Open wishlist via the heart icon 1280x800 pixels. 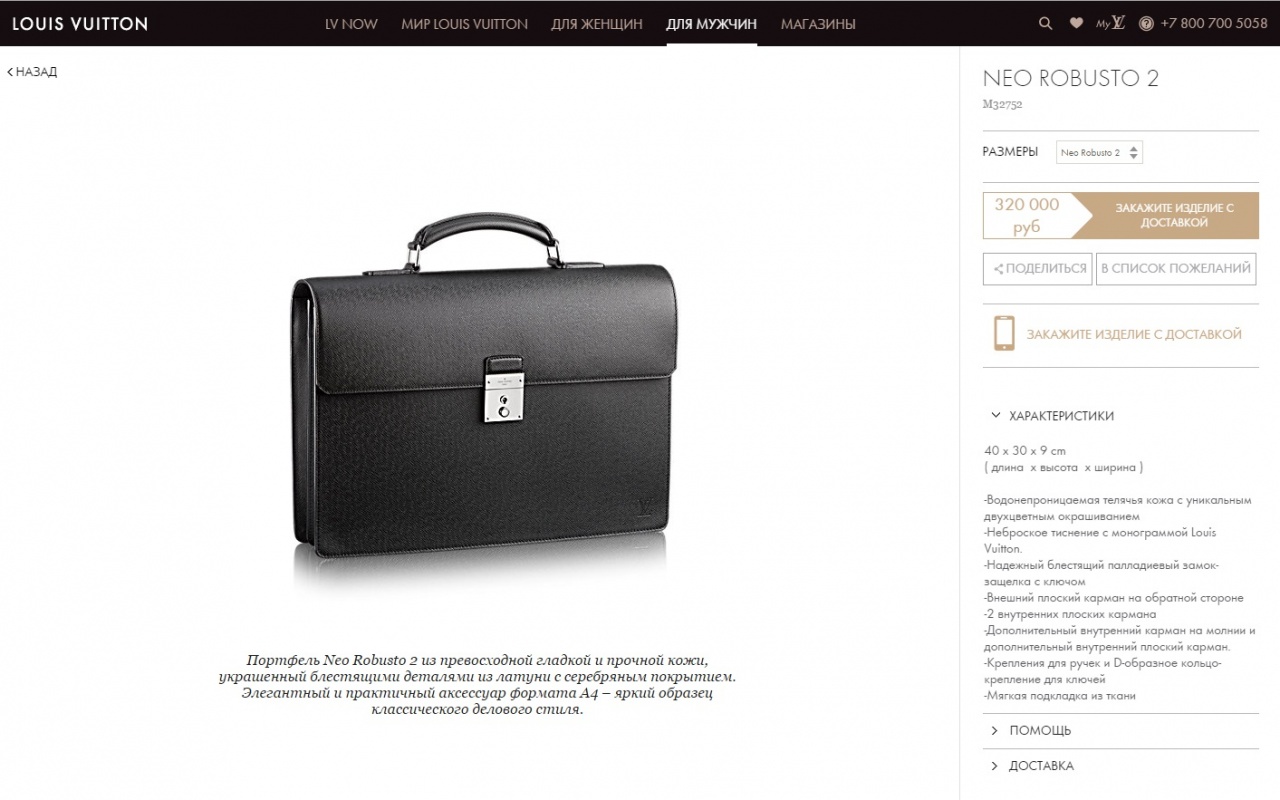coord(1076,23)
